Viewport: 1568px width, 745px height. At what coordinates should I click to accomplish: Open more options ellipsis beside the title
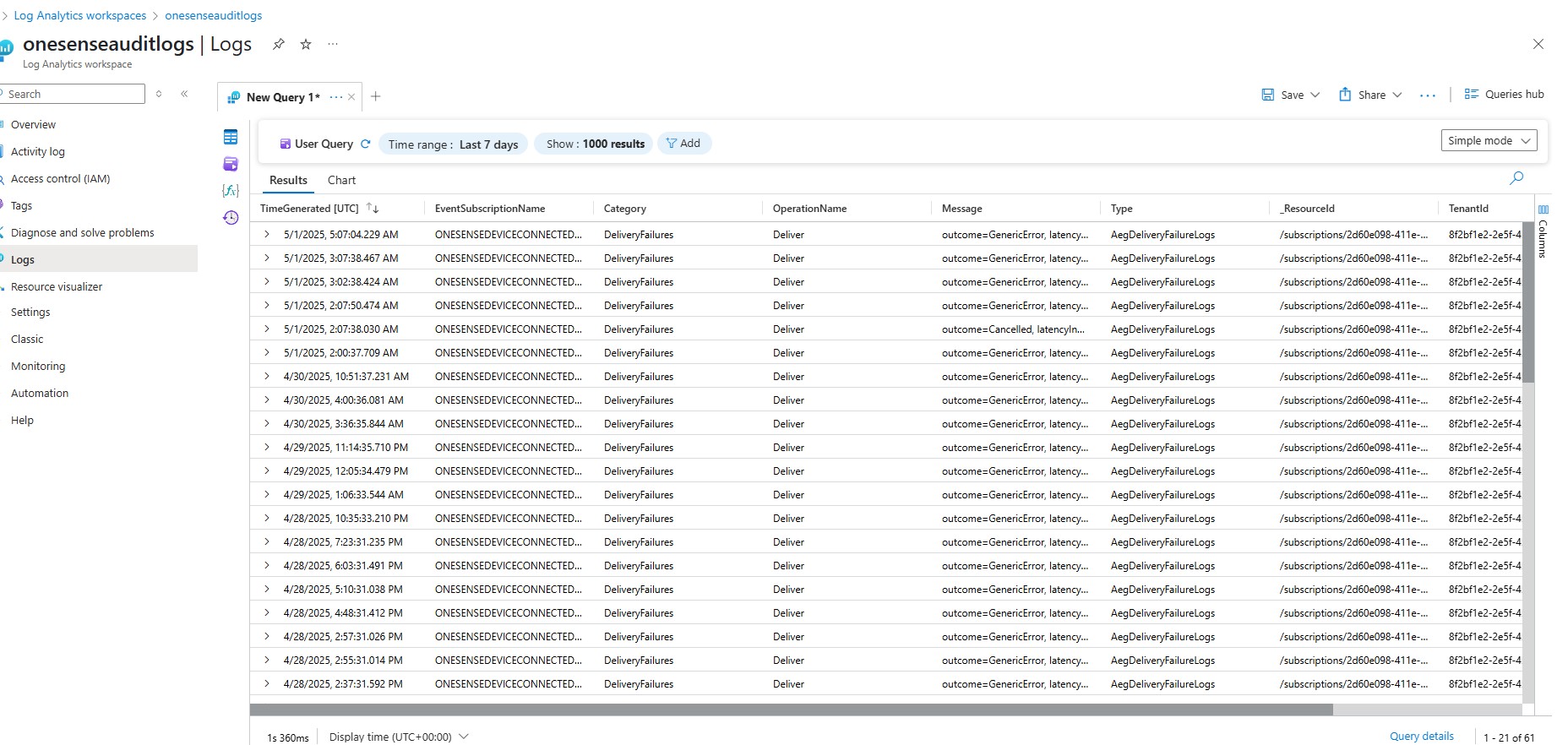click(333, 44)
